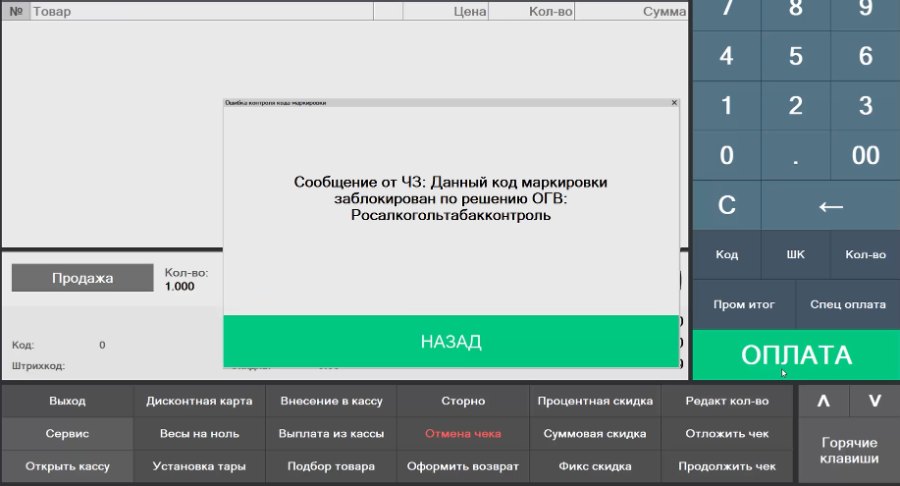Tap digit 0 on the numeric keypad

[727, 155]
